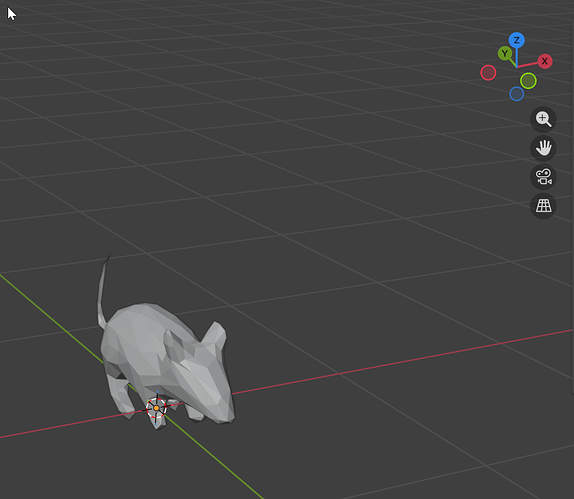This screenshot has width=574, height=499.
Task: Click the red X axis line on the grid
Action: point(403,361)
